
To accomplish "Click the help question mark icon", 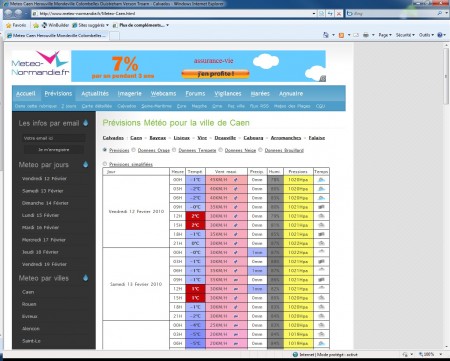I will point(440,35).
